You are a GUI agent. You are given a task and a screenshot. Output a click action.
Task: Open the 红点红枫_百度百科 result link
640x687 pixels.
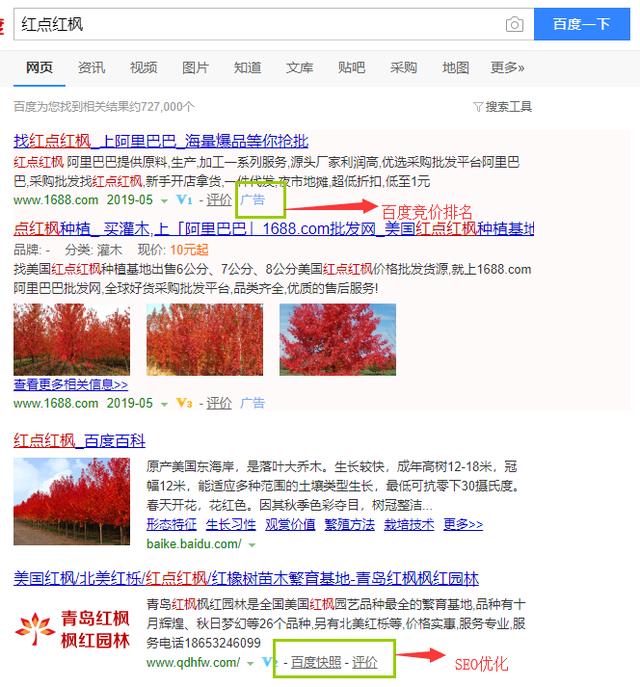[x=79, y=440]
